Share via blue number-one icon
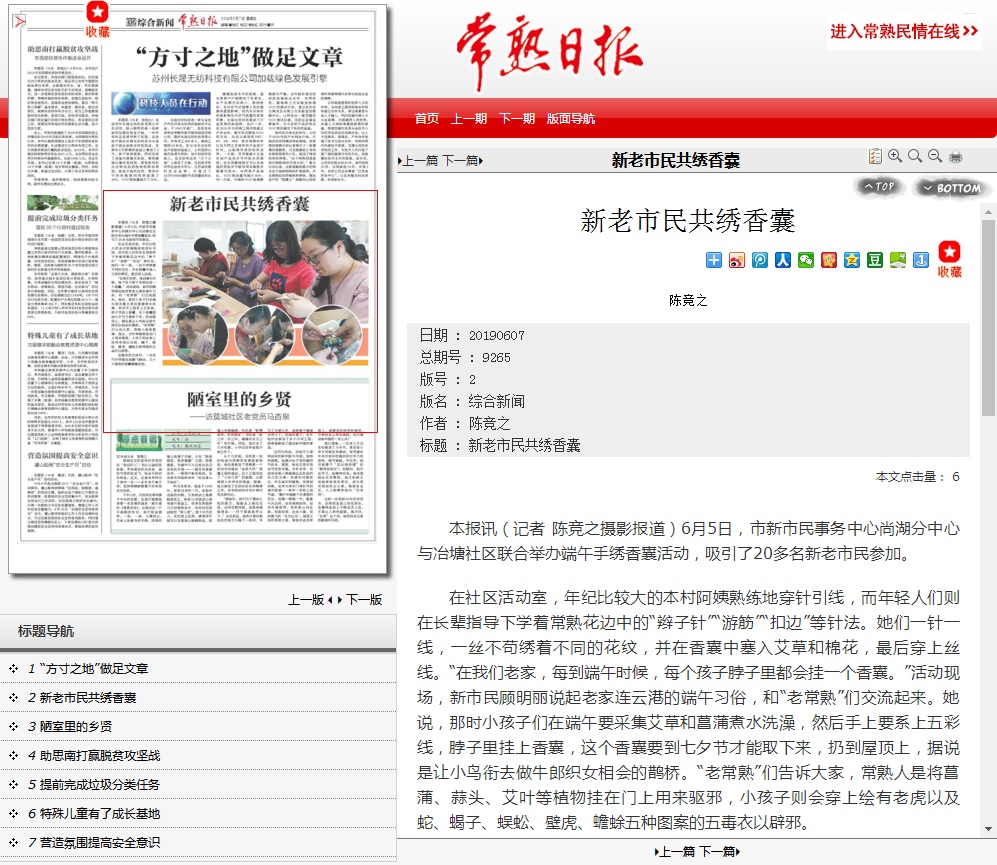Viewport: 997px width, 865px height. point(920,260)
